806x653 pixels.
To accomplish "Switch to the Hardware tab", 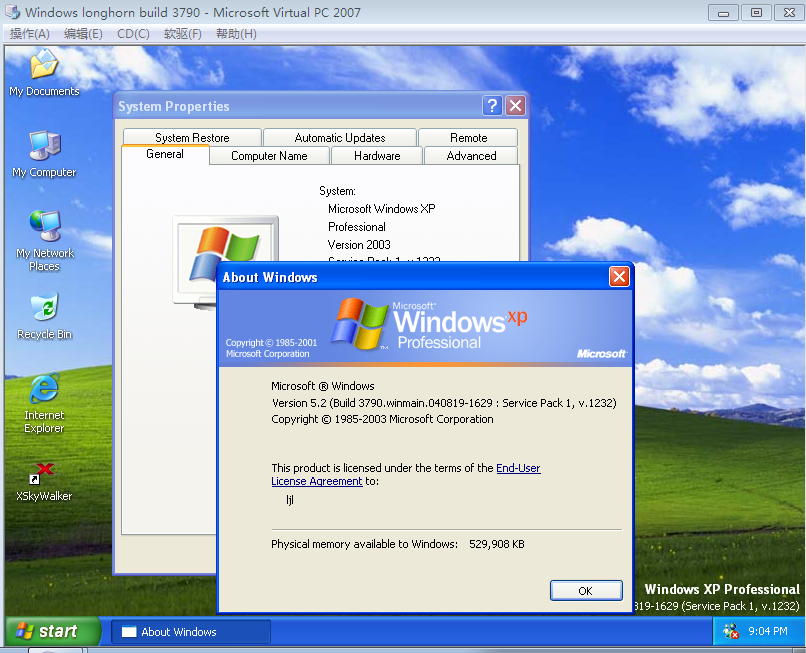I will coord(377,156).
